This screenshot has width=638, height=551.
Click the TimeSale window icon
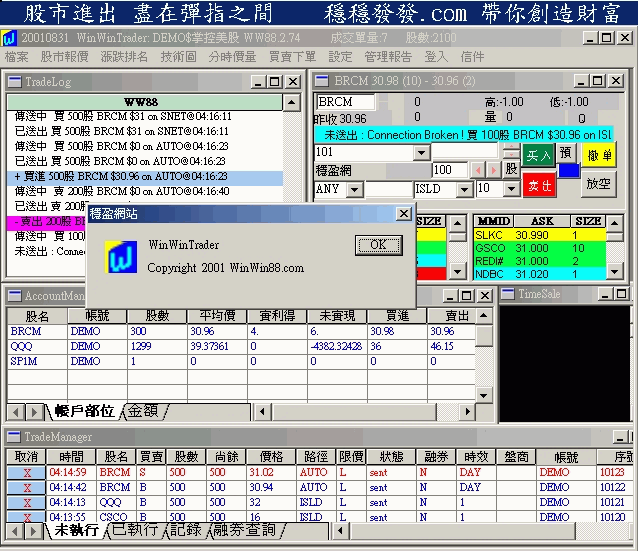(507, 294)
